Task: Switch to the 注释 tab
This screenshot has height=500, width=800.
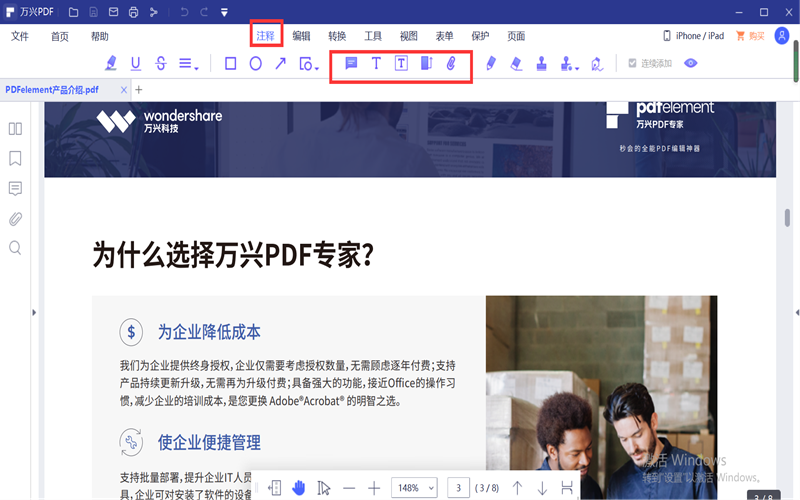Action: pos(266,36)
